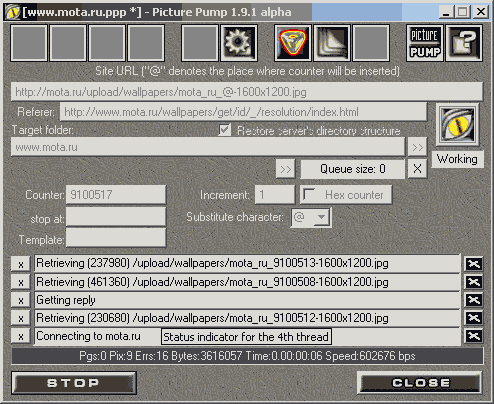Open the Picture Pump logo button
This screenshot has height=404, width=494.
click(425, 43)
